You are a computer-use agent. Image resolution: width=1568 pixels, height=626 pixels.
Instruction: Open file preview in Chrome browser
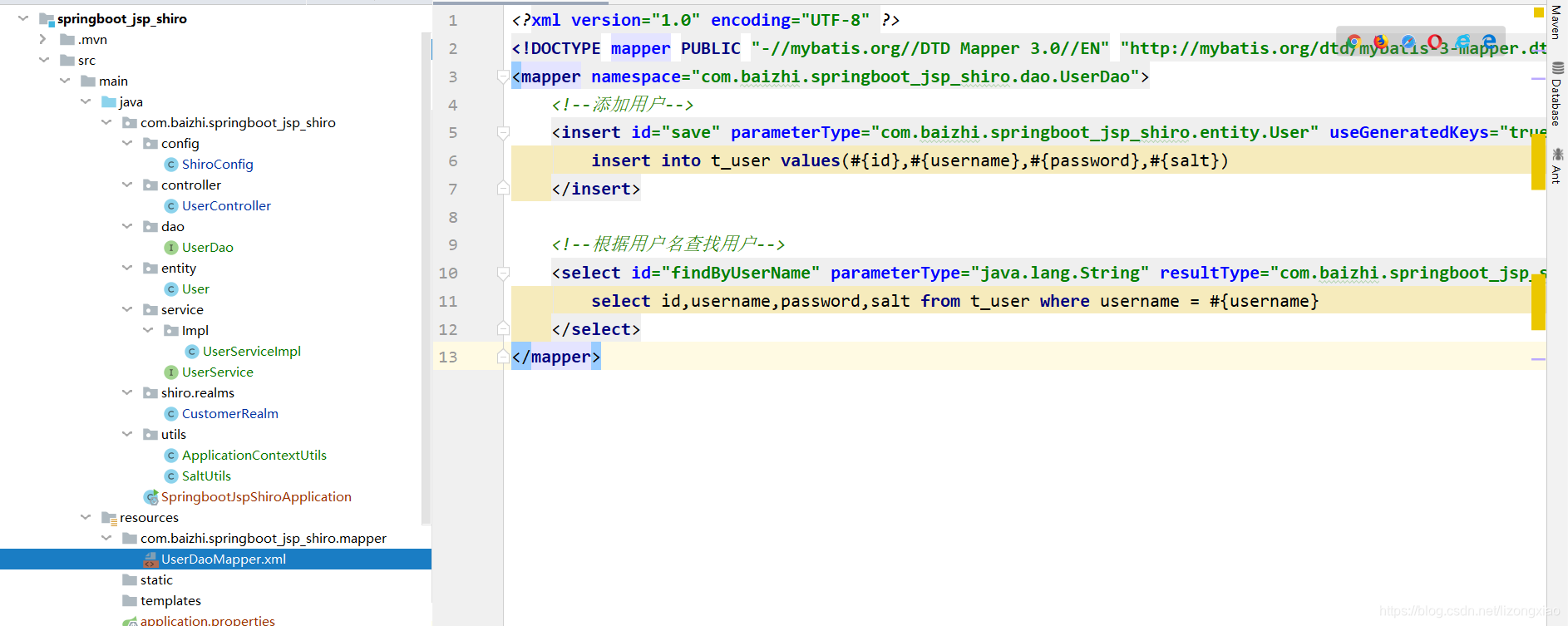(x=1354, y=42)
